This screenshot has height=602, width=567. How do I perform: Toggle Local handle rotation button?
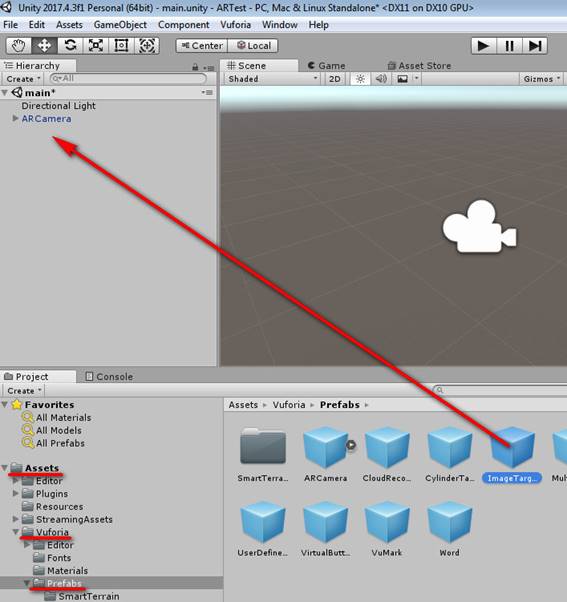253,46
